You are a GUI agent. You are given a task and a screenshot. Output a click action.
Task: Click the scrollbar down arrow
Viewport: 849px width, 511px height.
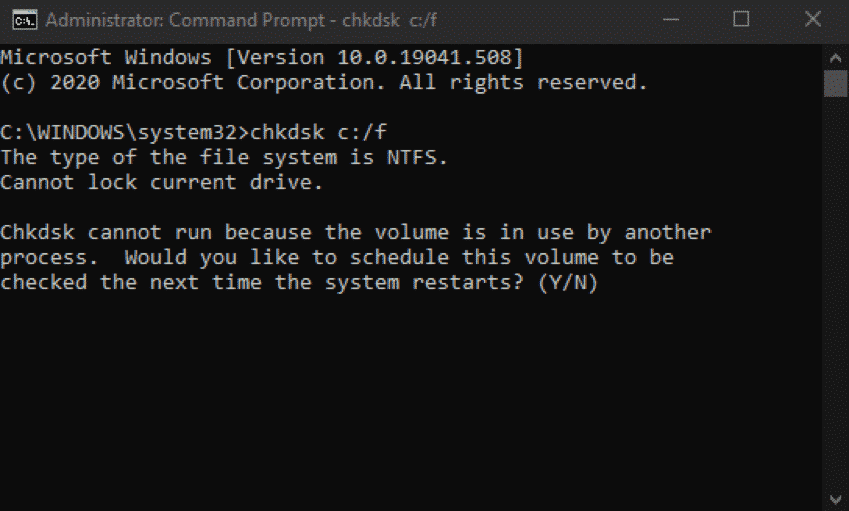pos(835,497)
